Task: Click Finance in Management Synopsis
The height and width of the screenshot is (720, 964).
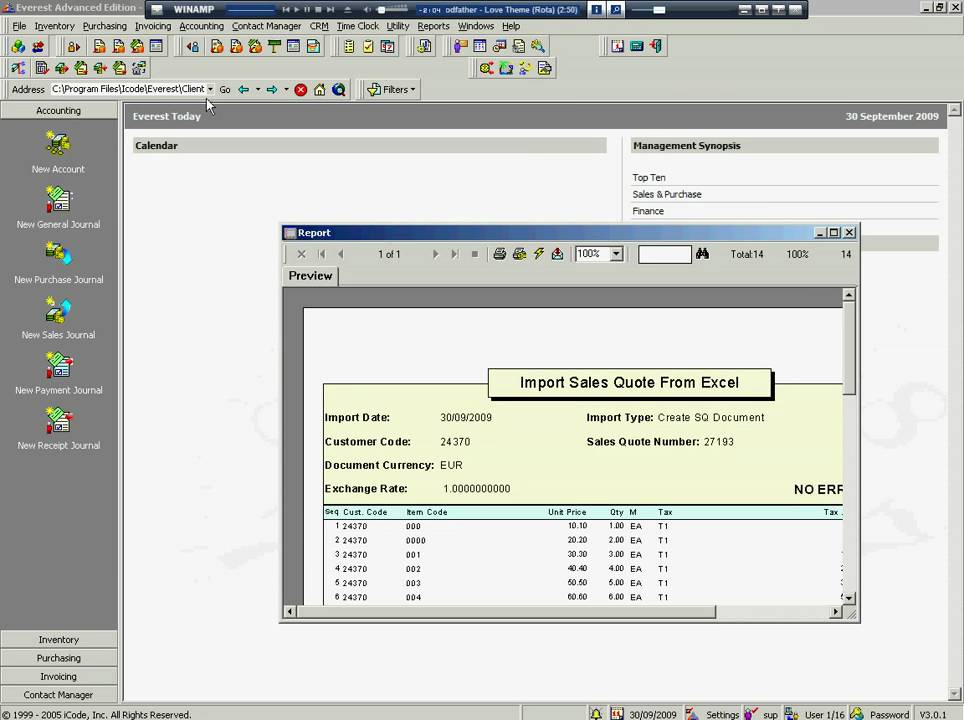Action: 648,211
